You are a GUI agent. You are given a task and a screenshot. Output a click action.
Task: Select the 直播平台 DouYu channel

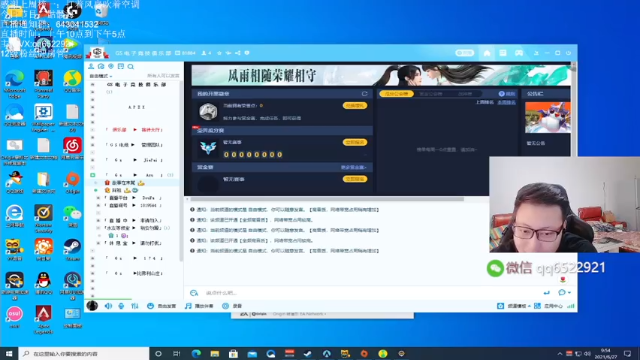[x=134, y=198]
